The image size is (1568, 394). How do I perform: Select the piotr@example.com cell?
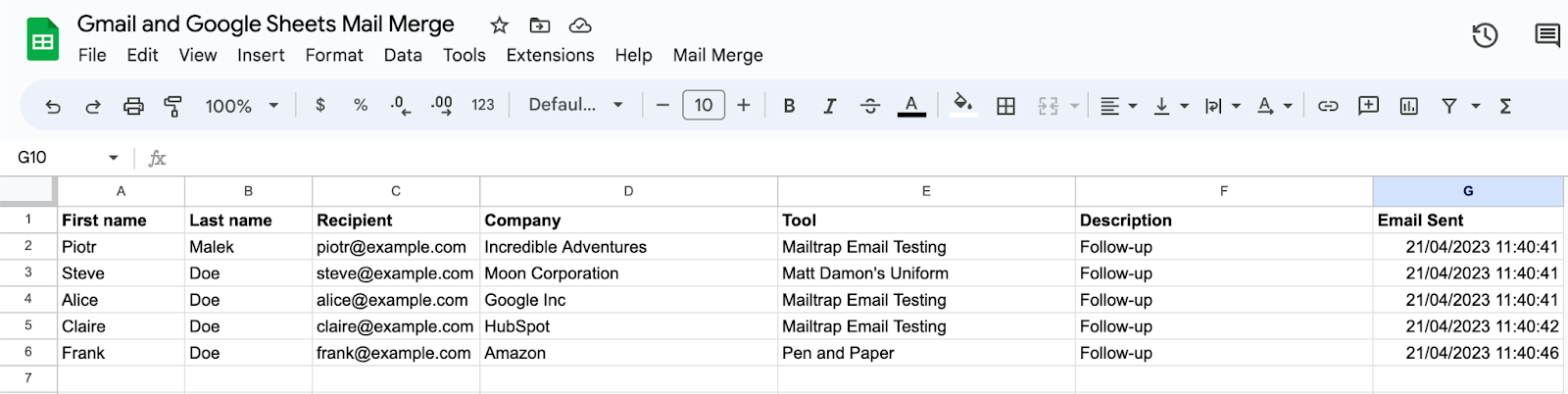[396, 247]
